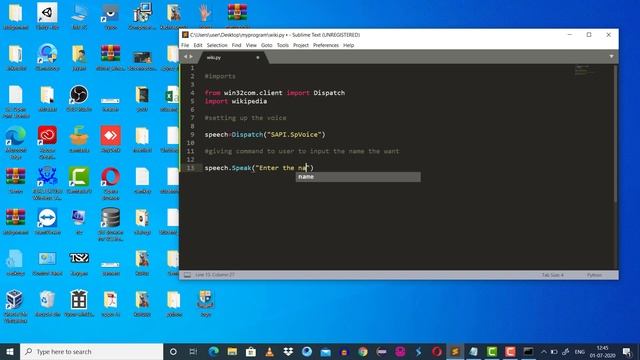Open the Edit menu
This screenshot has width=640, height=360.
(x=198, y=45)
